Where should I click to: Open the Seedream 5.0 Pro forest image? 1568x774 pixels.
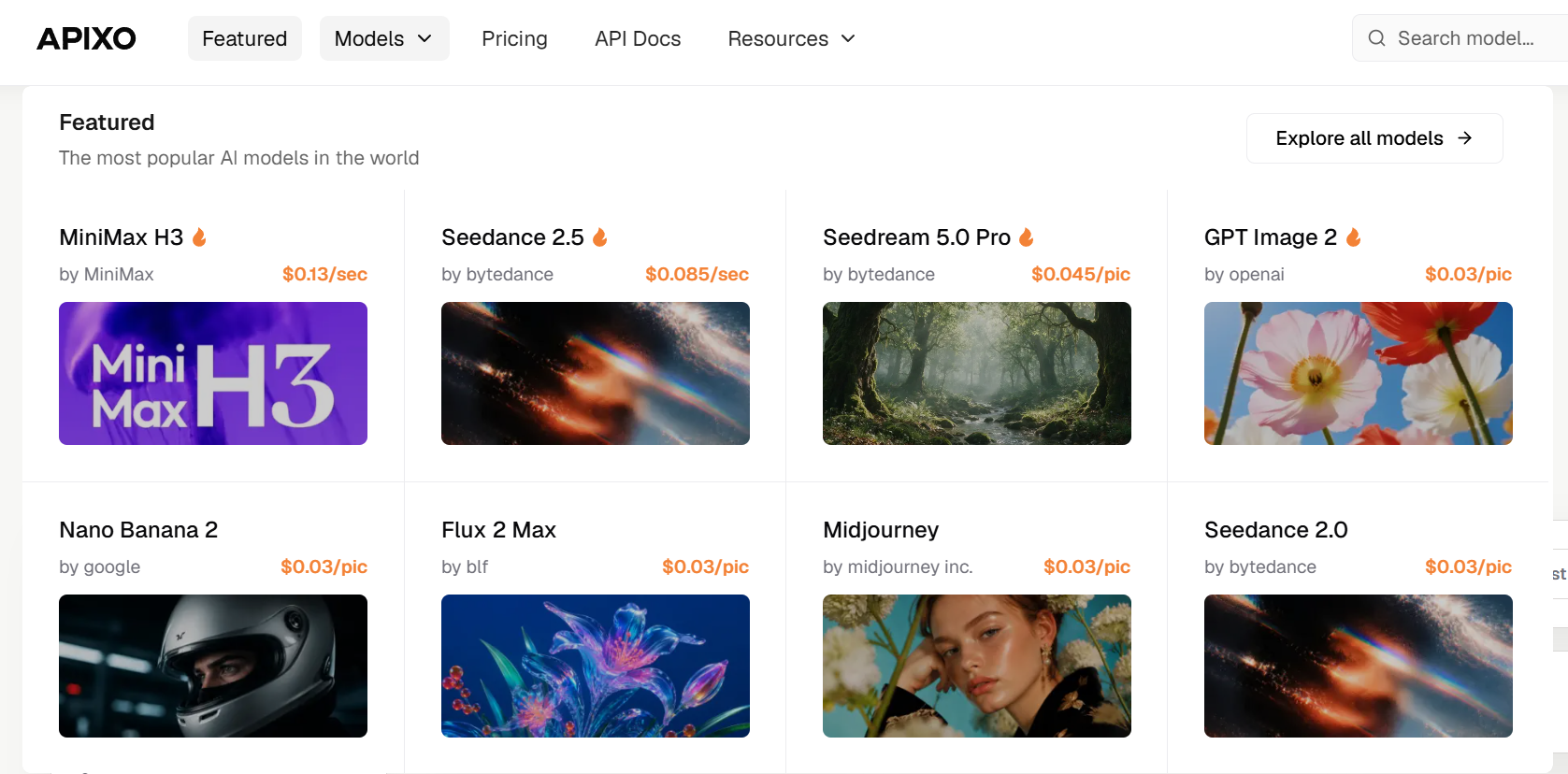pos(977,373)
